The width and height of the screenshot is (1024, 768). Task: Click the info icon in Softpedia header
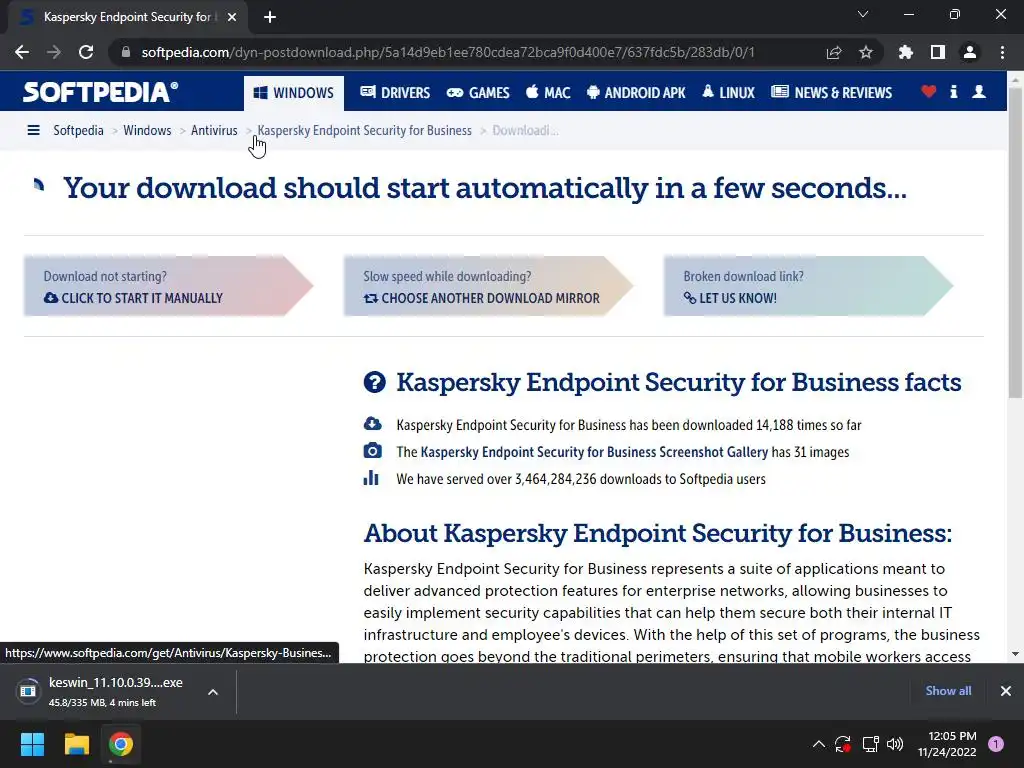pyautogui.click(x=953, y=92)
